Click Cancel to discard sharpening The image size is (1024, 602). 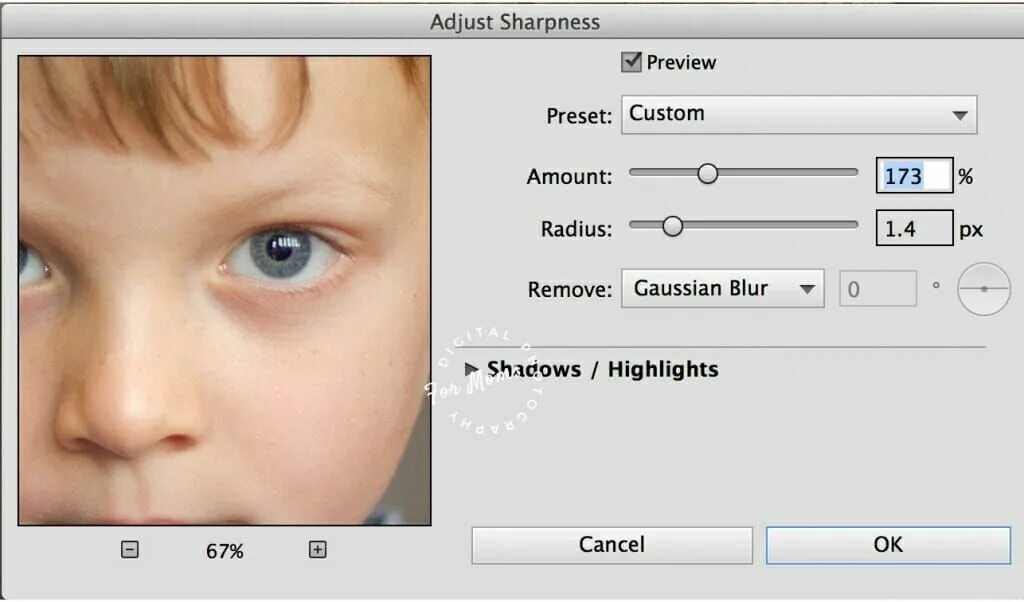coord(611,545)
